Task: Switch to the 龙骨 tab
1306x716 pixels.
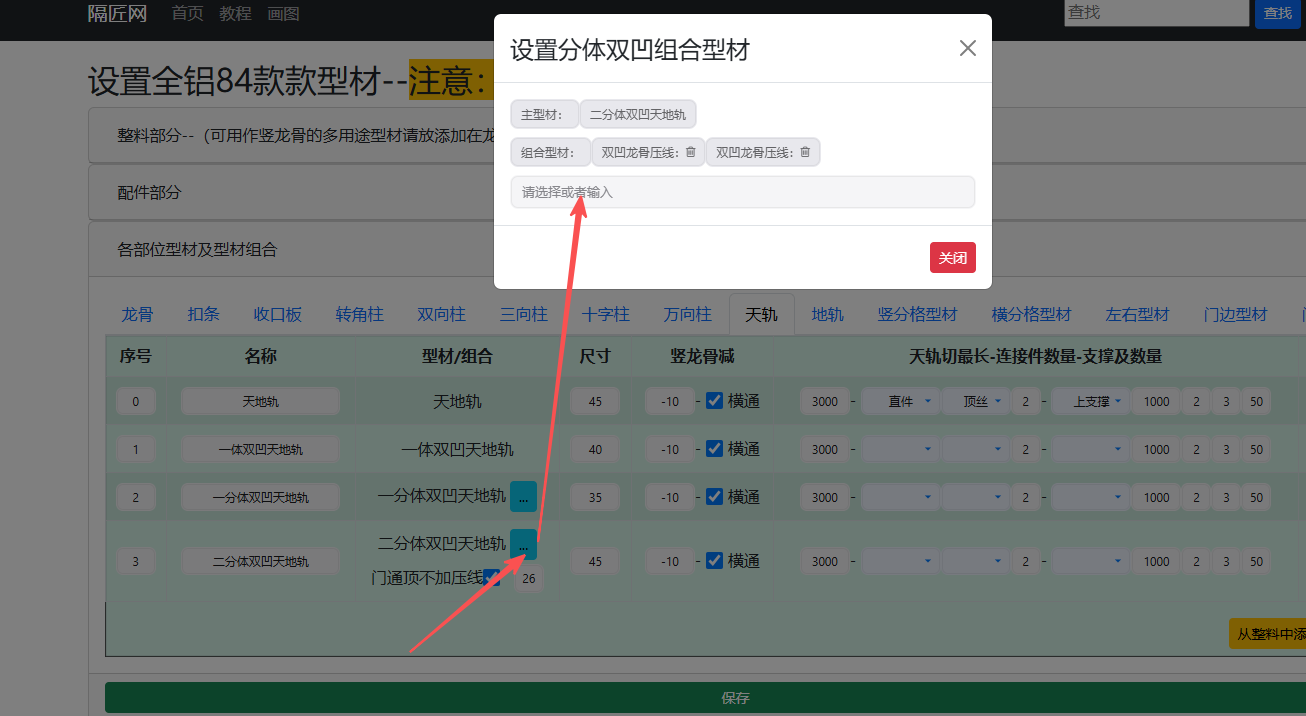Action: pos(137,314)
